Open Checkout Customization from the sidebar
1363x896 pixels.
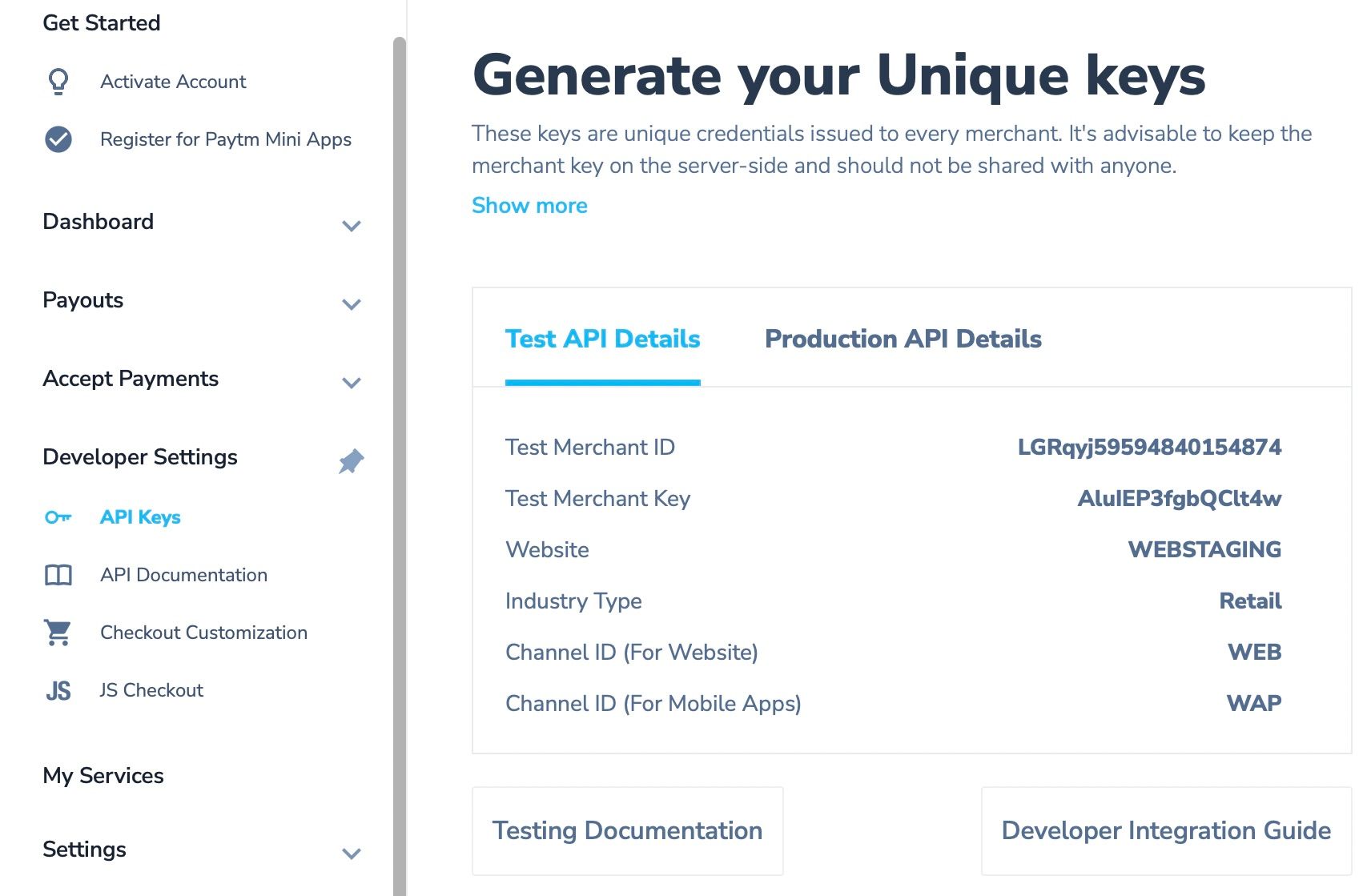click(x=203, y=633)
